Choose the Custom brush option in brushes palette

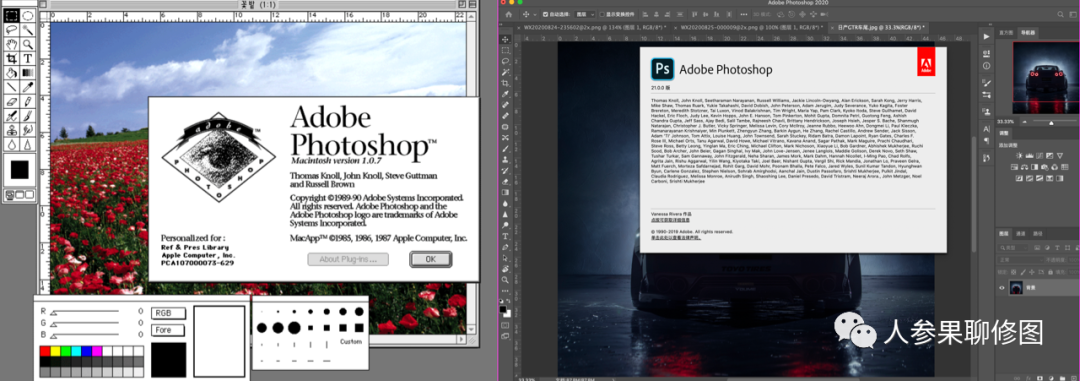(x=351, y=342)
